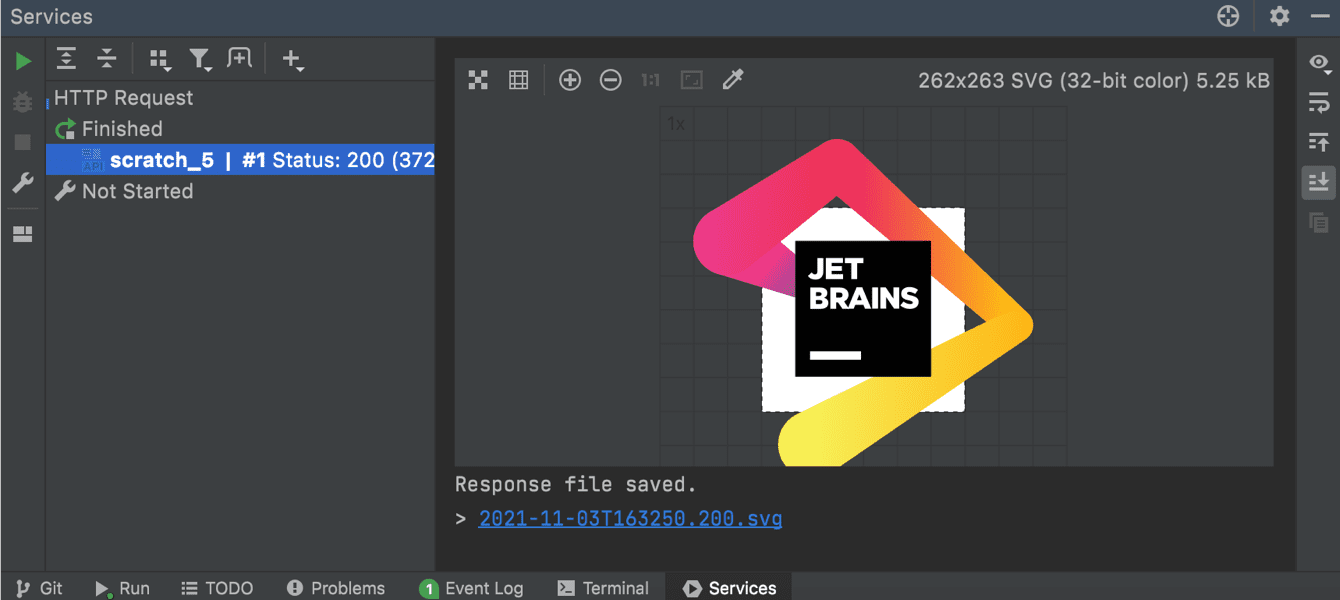Open the selected service in a new tab
The height and width of the screenshot is (600, 1340).
click(240, 59)
